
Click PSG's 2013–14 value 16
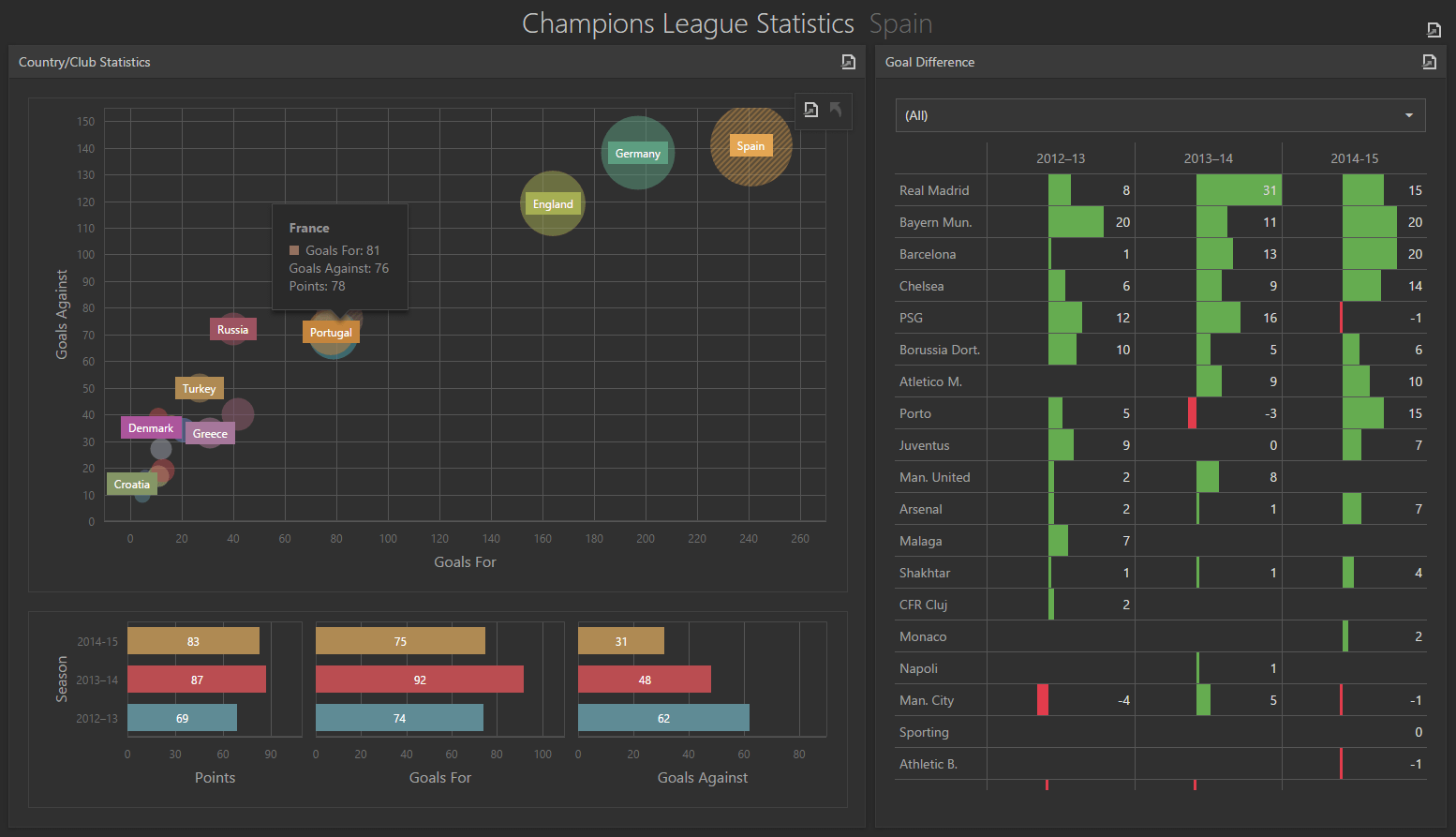pyautogui.click(x=1270, y=318)
